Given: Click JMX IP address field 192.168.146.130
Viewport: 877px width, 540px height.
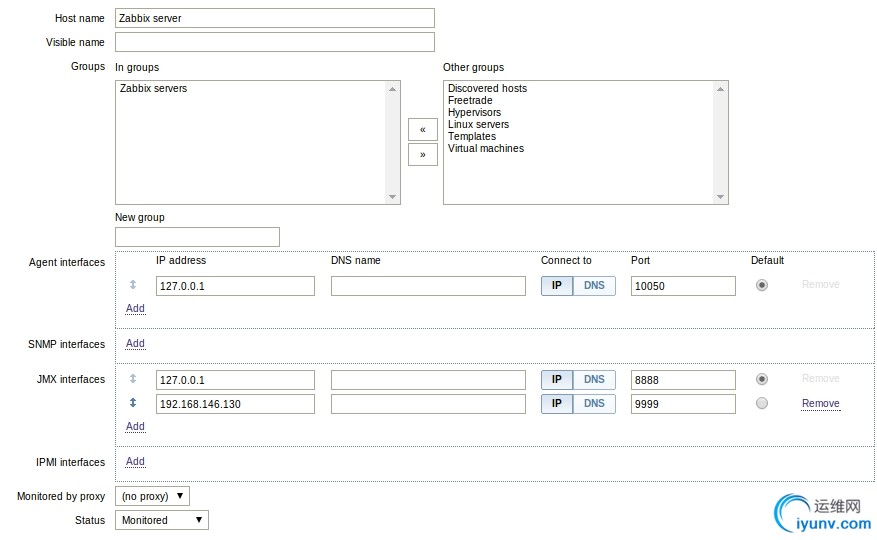Looking at the screenshot, I should [235, 404].
